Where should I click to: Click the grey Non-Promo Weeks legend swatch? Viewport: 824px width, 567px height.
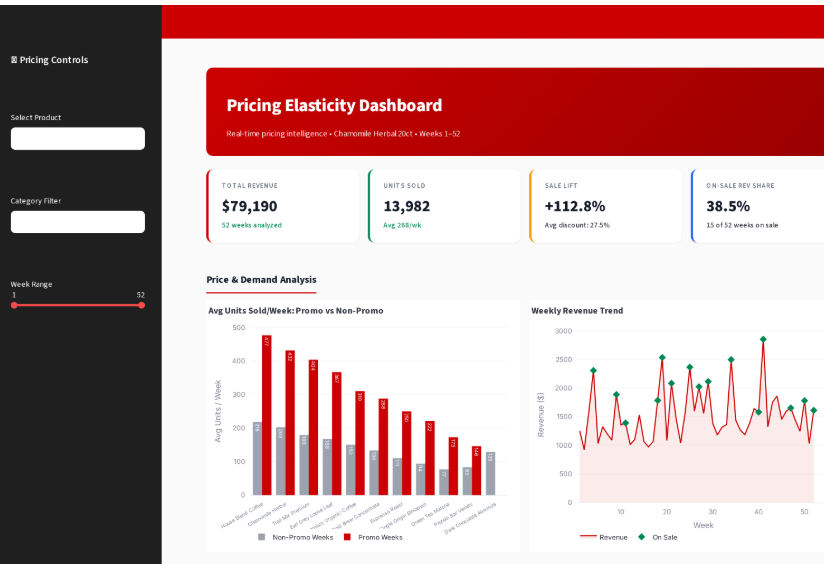[262, 537]
